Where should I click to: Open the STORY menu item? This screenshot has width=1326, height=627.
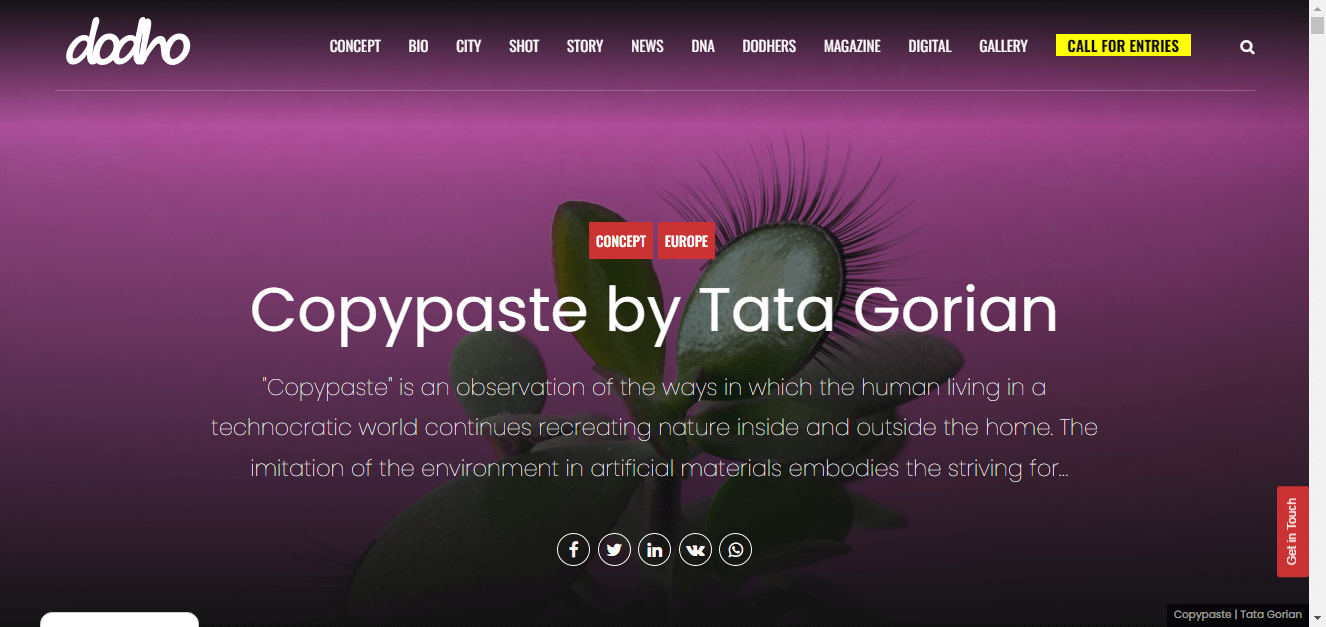tap(585, 46)
